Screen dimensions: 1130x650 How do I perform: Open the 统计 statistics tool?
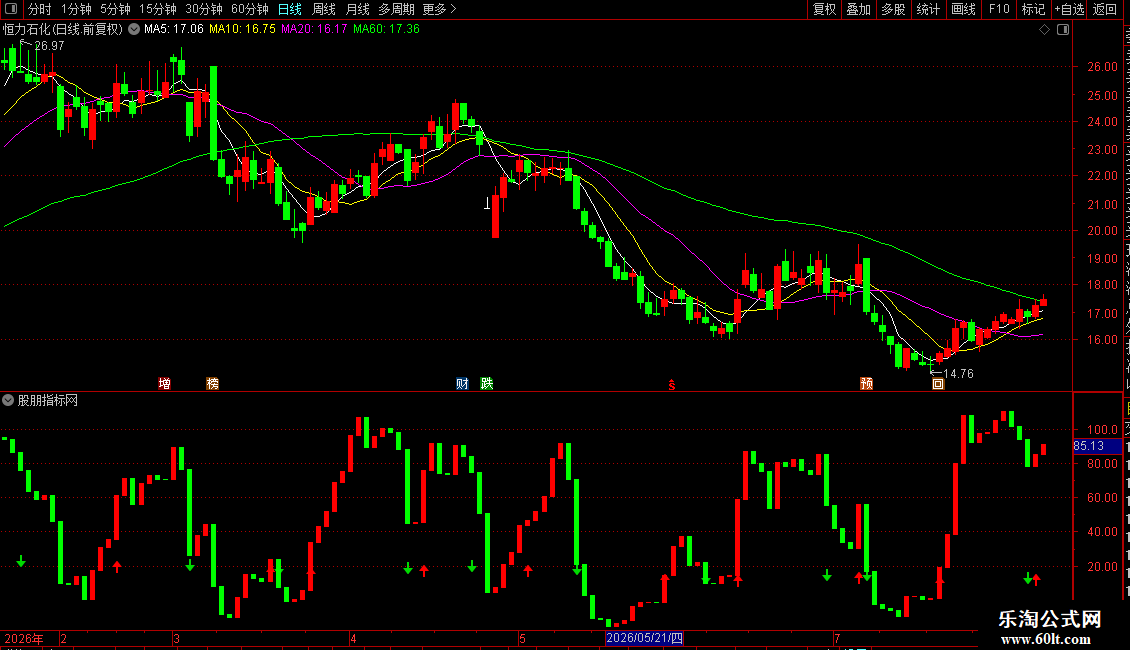pyautogui.click(x=928, y=9)
